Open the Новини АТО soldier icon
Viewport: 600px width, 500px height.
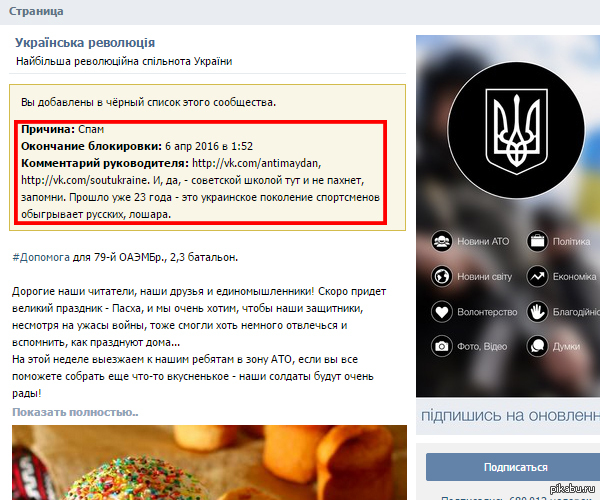pyautogui.click(x=442, y=241)
